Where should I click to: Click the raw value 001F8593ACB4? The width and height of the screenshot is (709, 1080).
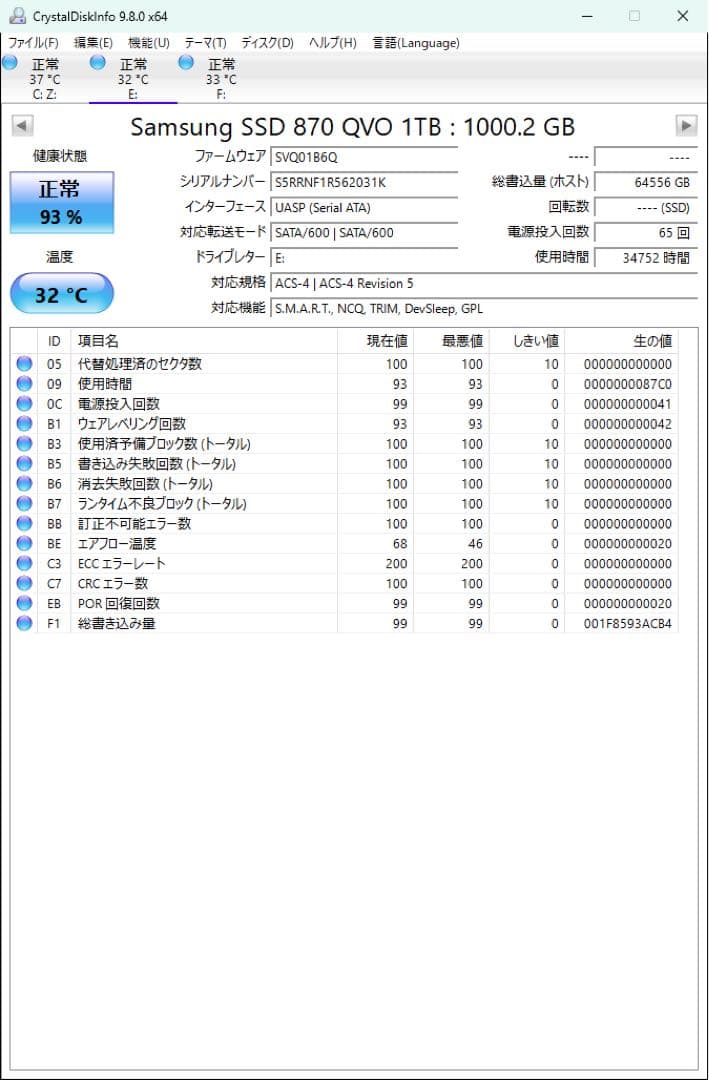click(628, 624)
